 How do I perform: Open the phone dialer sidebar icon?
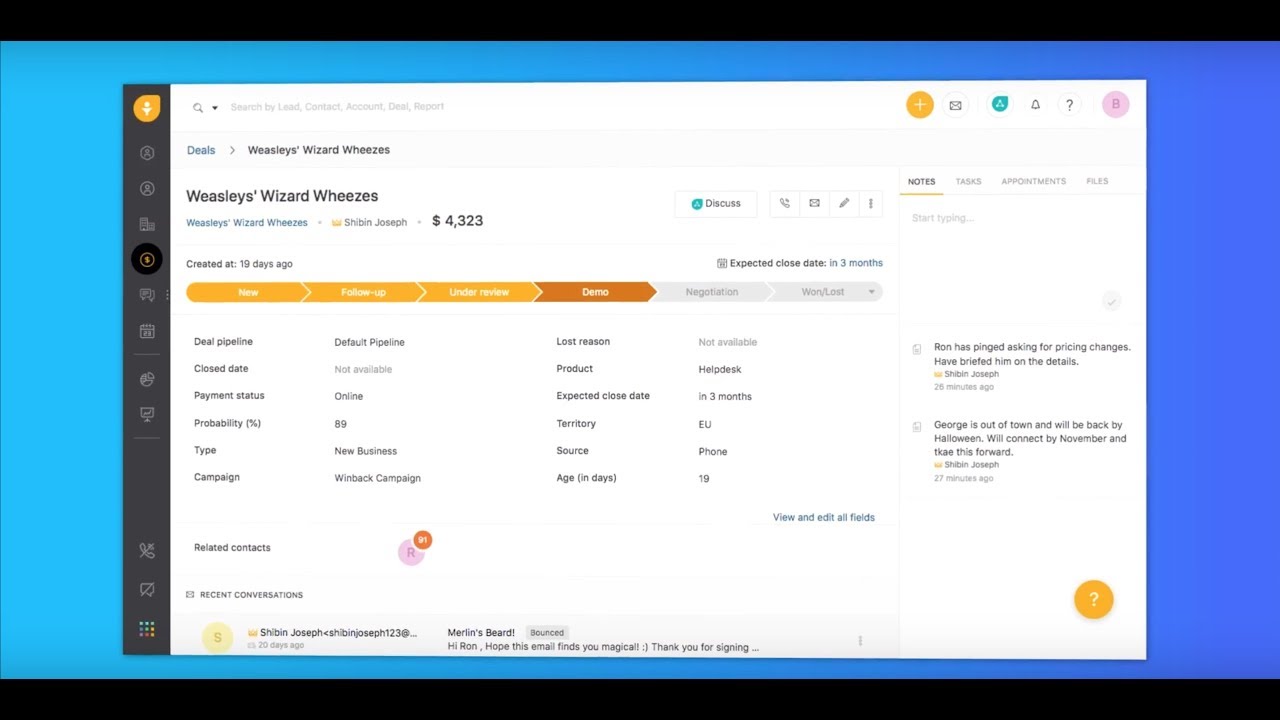(147, 550)
